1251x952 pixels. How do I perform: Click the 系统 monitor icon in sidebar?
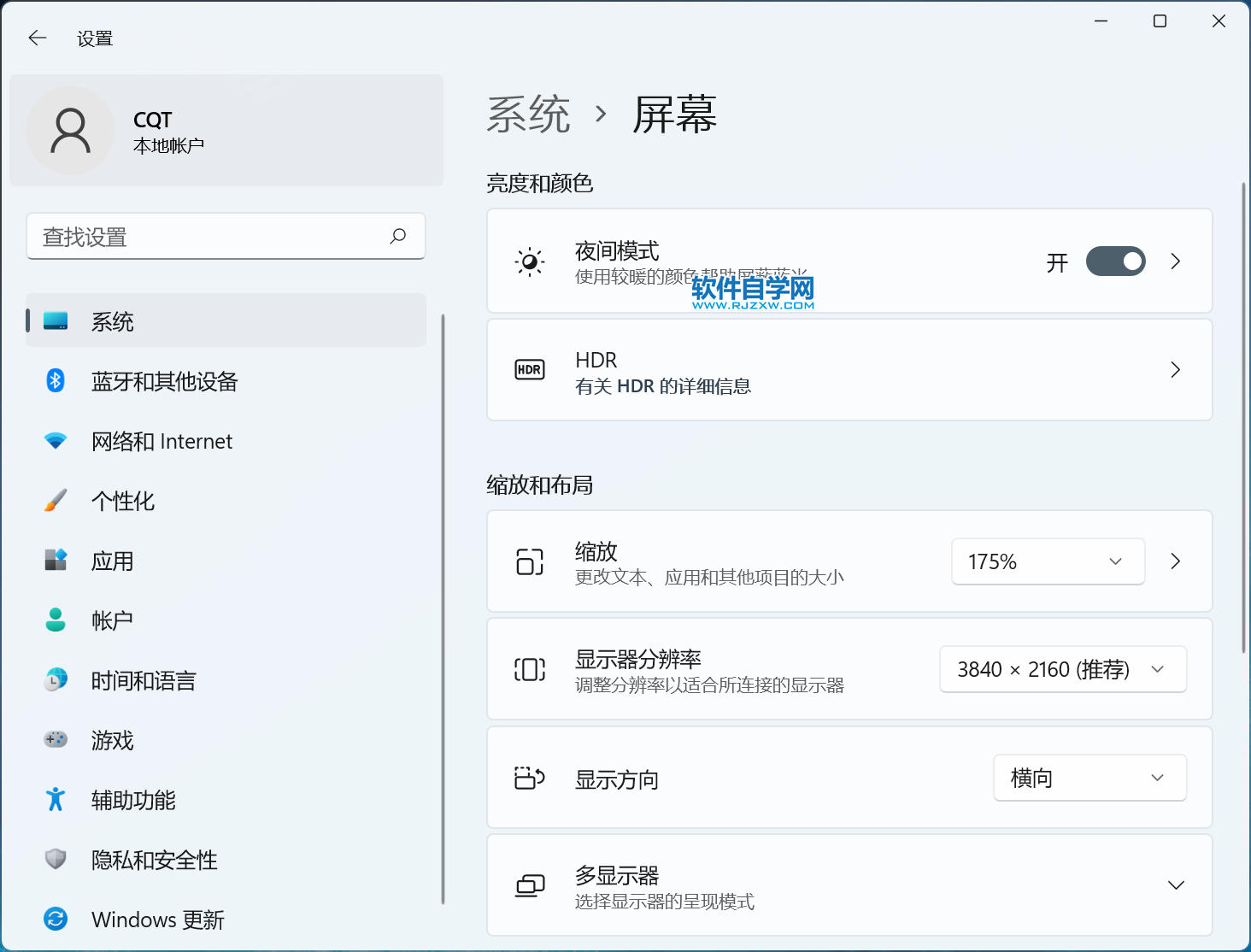(x=56, y=321)
